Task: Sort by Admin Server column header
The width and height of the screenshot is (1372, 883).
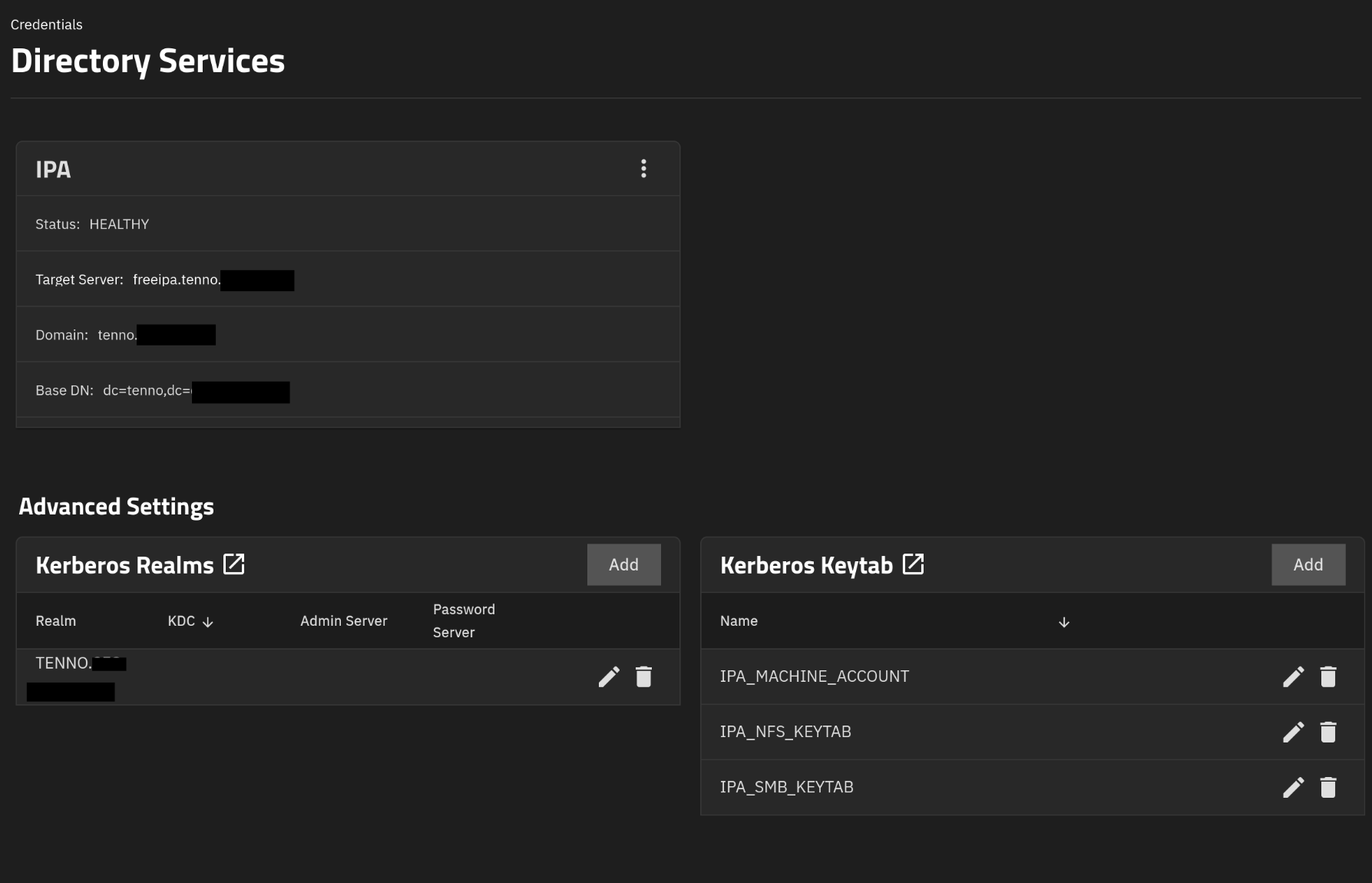Action: [x=343, y=621]
